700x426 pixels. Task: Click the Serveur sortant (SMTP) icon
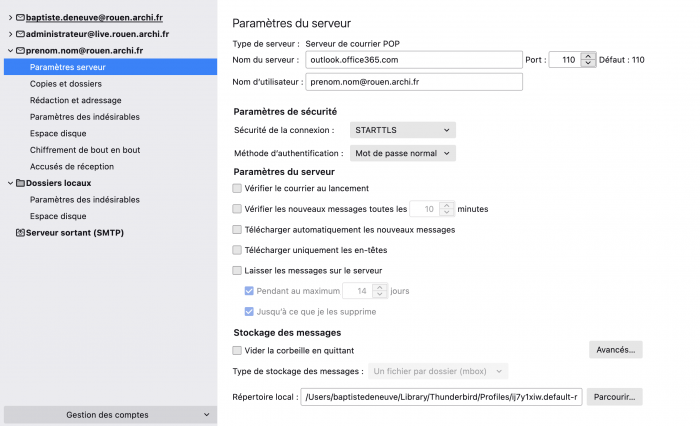[x=21, y=233]
